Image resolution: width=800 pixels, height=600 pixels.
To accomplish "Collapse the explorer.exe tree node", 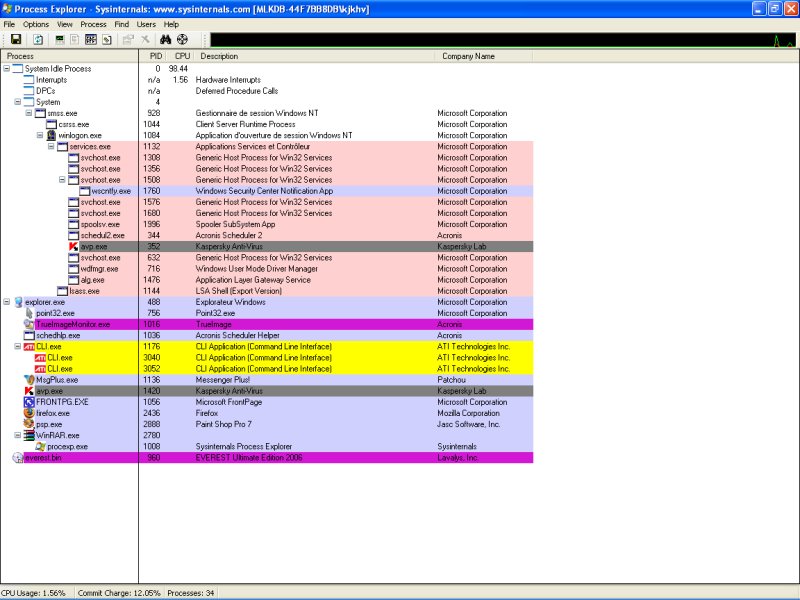I will click(7, 302).
